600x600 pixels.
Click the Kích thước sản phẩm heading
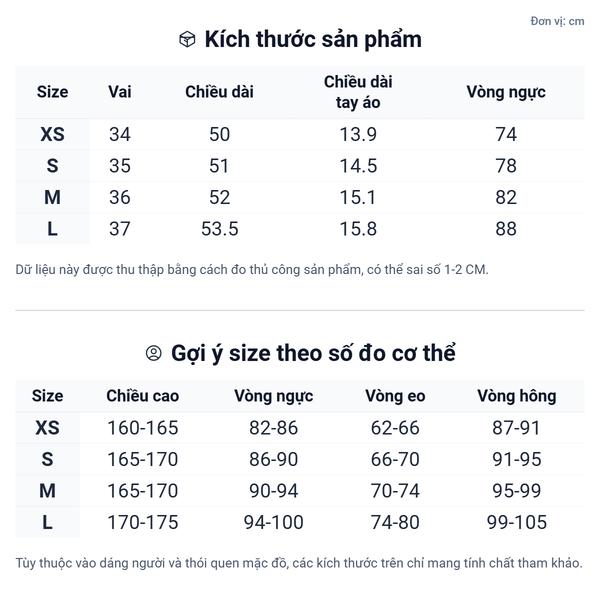click(313, 40)
